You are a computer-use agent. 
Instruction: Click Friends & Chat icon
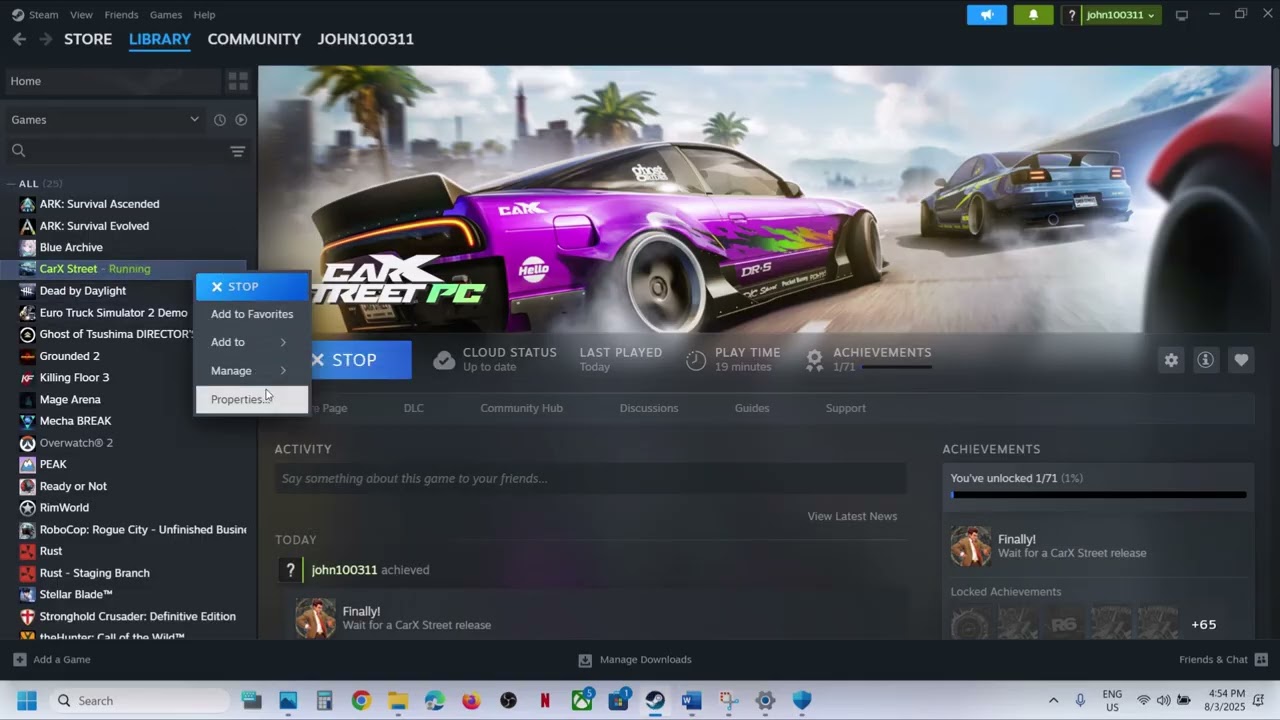tap(1261, 660)
